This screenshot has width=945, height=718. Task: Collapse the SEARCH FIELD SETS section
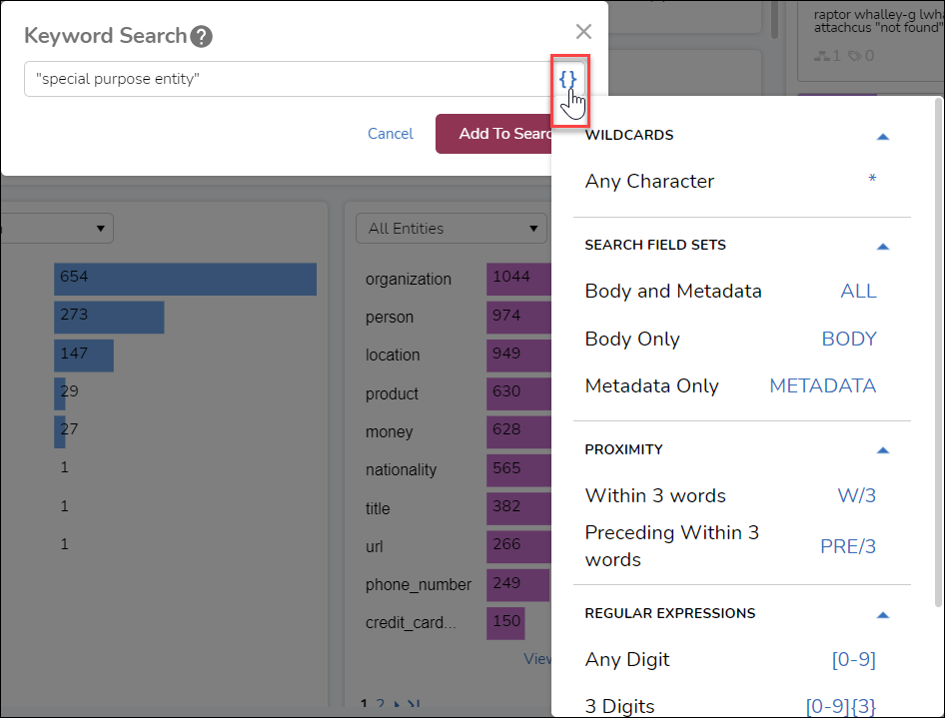(882, 245)
